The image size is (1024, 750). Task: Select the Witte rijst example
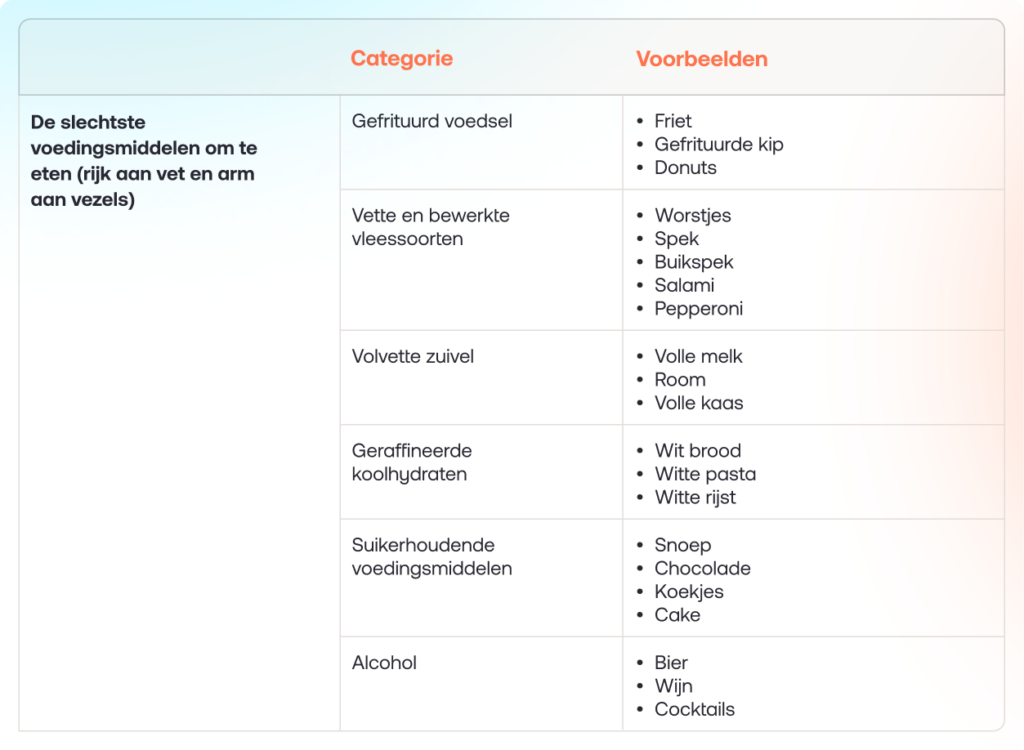pos(695,497)
